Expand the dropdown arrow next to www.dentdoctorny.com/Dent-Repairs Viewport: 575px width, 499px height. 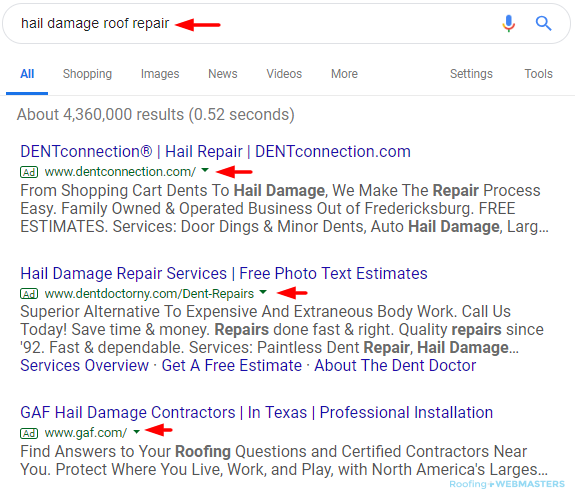tap(263, 292)
